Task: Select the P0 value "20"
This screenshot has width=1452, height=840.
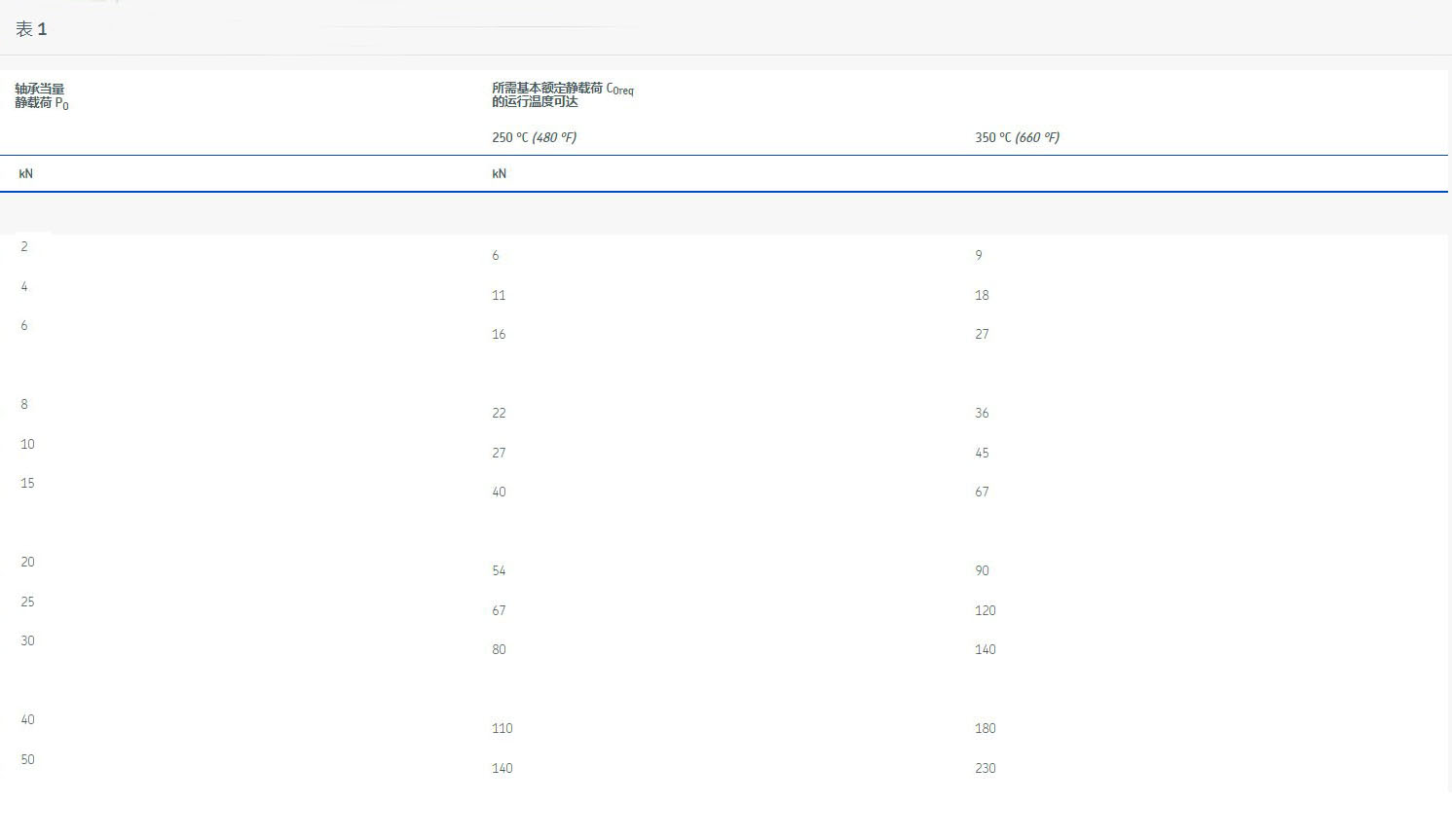Action: coord(27,563)
